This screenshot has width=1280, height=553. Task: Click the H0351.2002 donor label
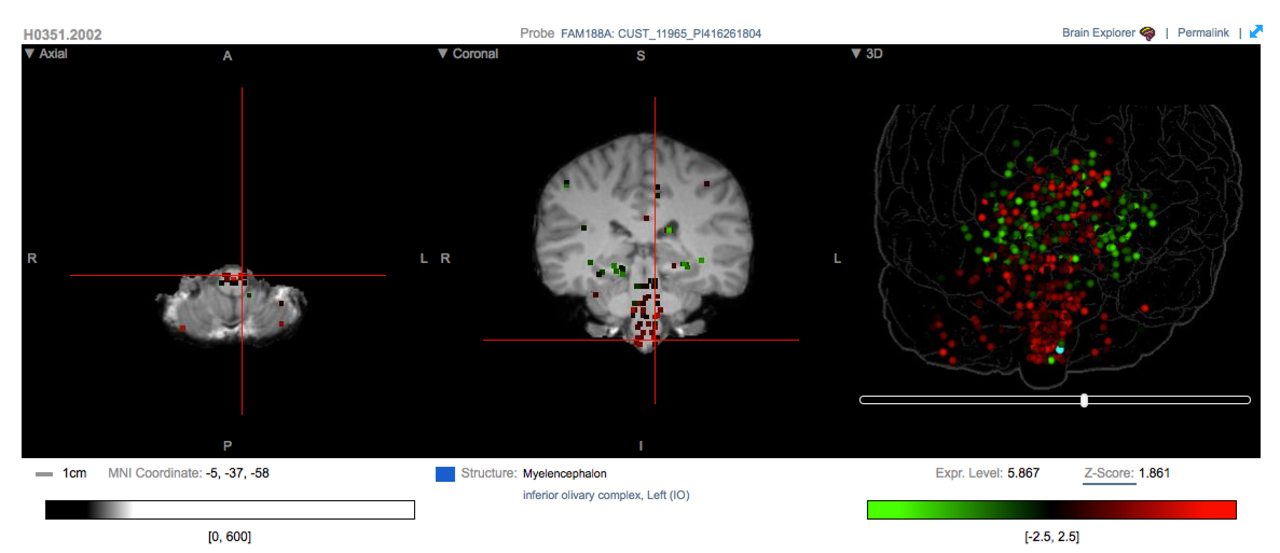[x=63, y=34]
